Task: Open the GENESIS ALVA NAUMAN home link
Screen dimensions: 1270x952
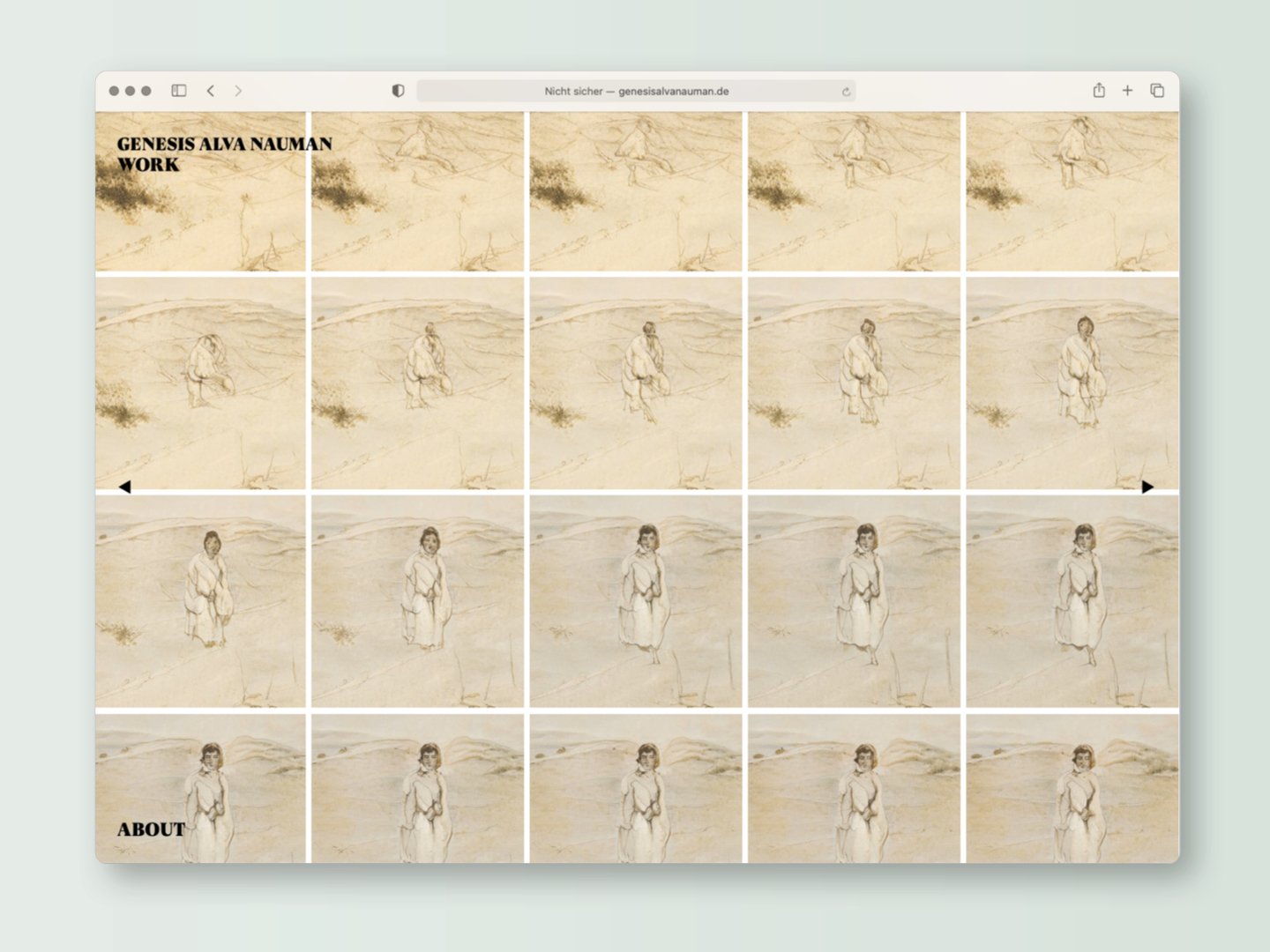Action: tap(225, 144)
